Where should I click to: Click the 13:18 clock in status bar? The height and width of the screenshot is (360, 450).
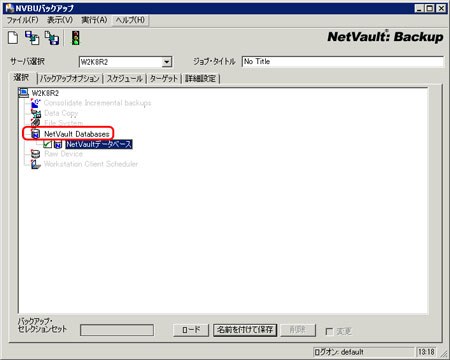tap(426, 352)
